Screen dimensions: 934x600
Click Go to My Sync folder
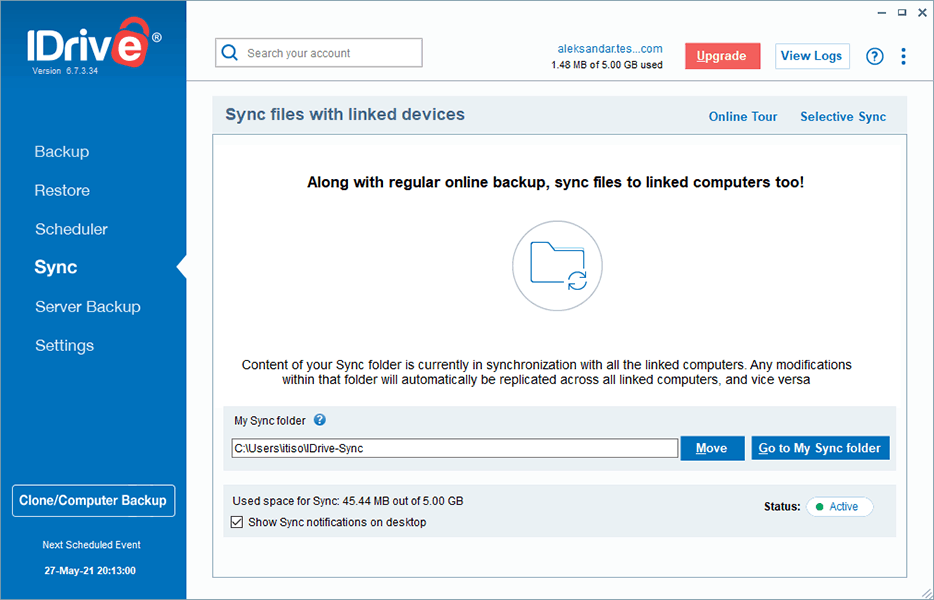pyautogui.click(x=820, y=448)
